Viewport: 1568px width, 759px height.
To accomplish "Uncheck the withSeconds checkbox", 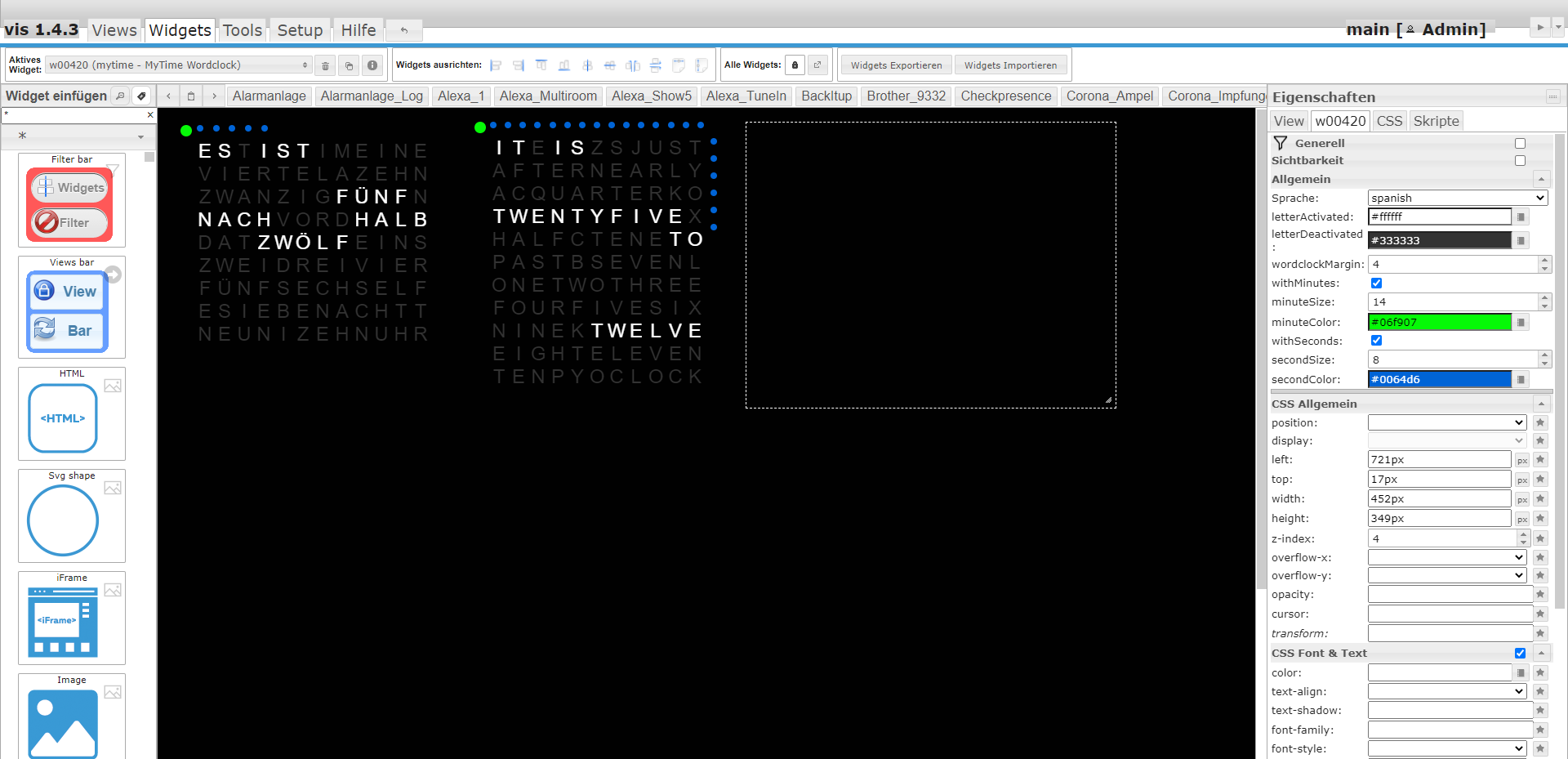I will coord(1376,341).
